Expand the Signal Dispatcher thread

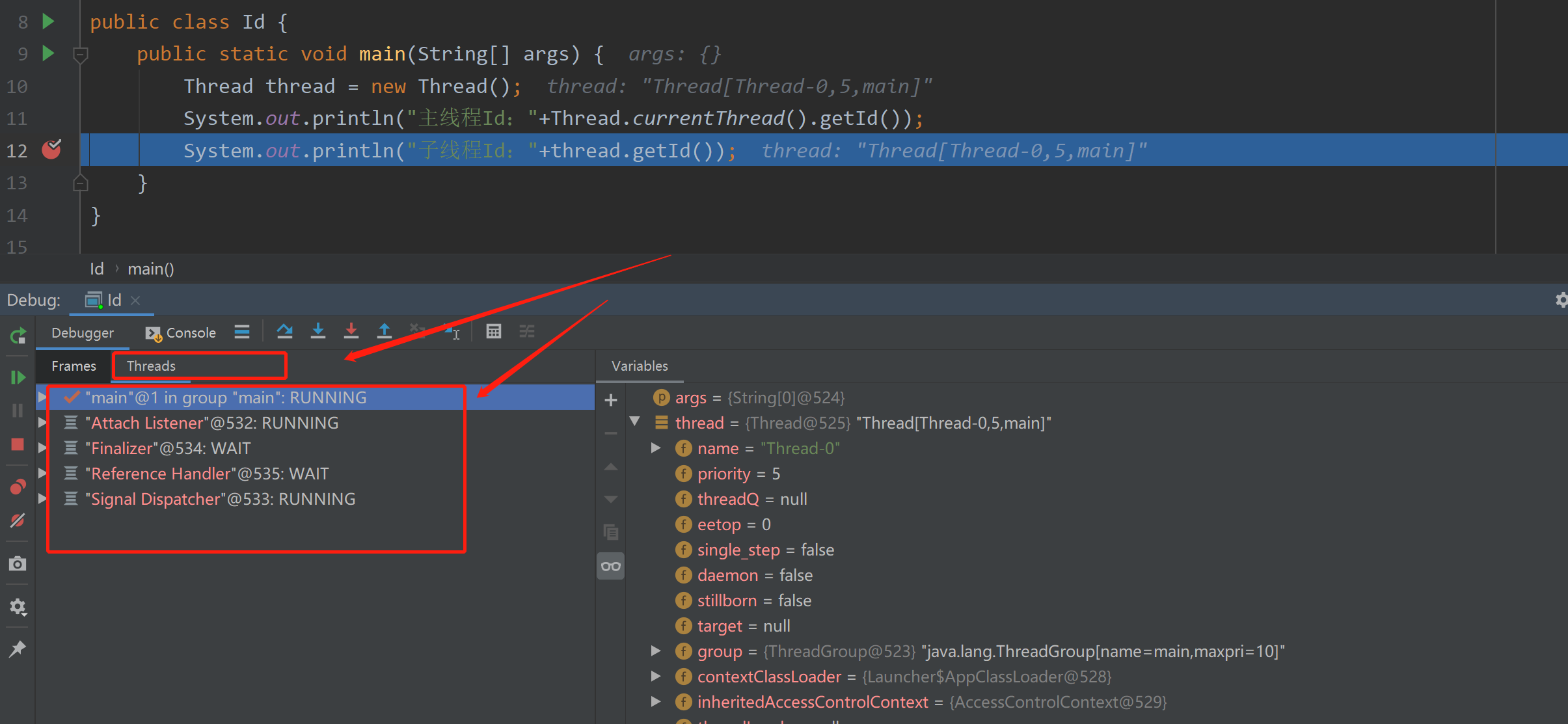pos(42,498)
